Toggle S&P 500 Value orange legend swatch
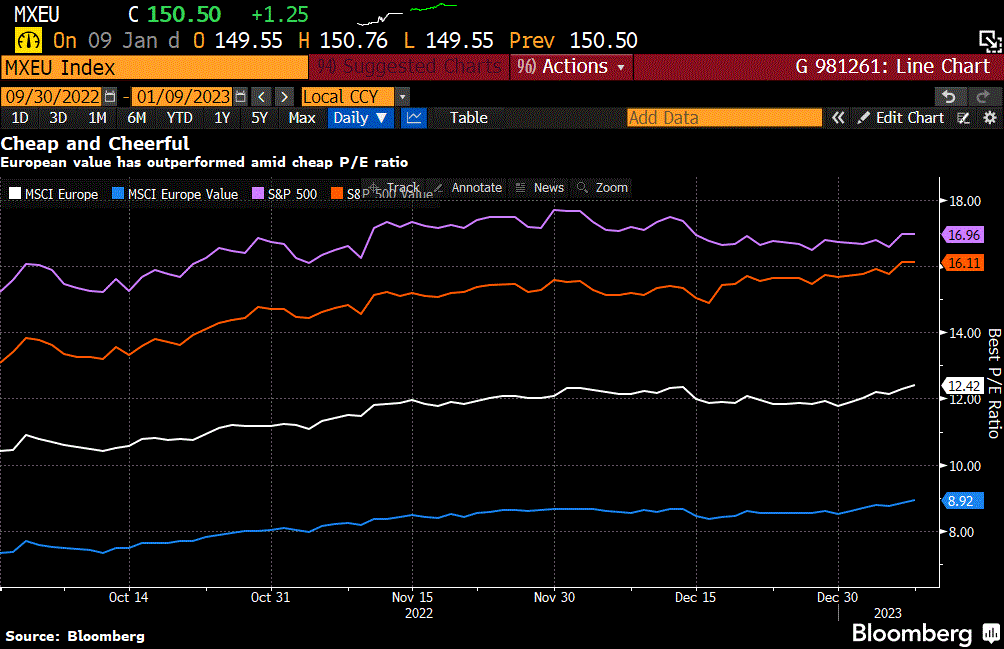Image resolution: width=1004 pixels, height=649 pixels. coord(337,193)
